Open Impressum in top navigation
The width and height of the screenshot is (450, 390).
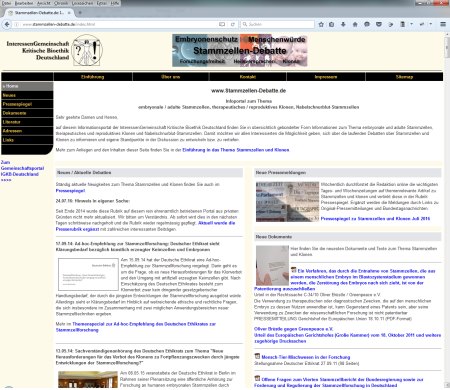click(326, 77)
